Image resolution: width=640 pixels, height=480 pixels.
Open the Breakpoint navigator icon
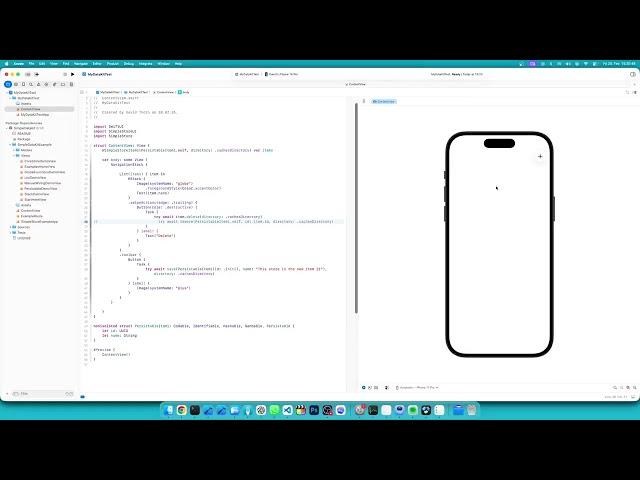(x=63, y=84)
